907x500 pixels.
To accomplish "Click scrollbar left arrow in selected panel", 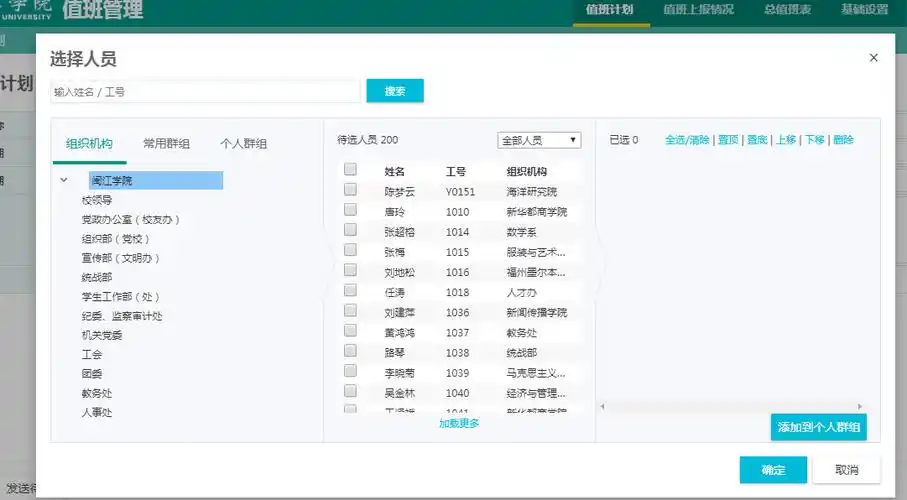I will [x=602, y=406].
